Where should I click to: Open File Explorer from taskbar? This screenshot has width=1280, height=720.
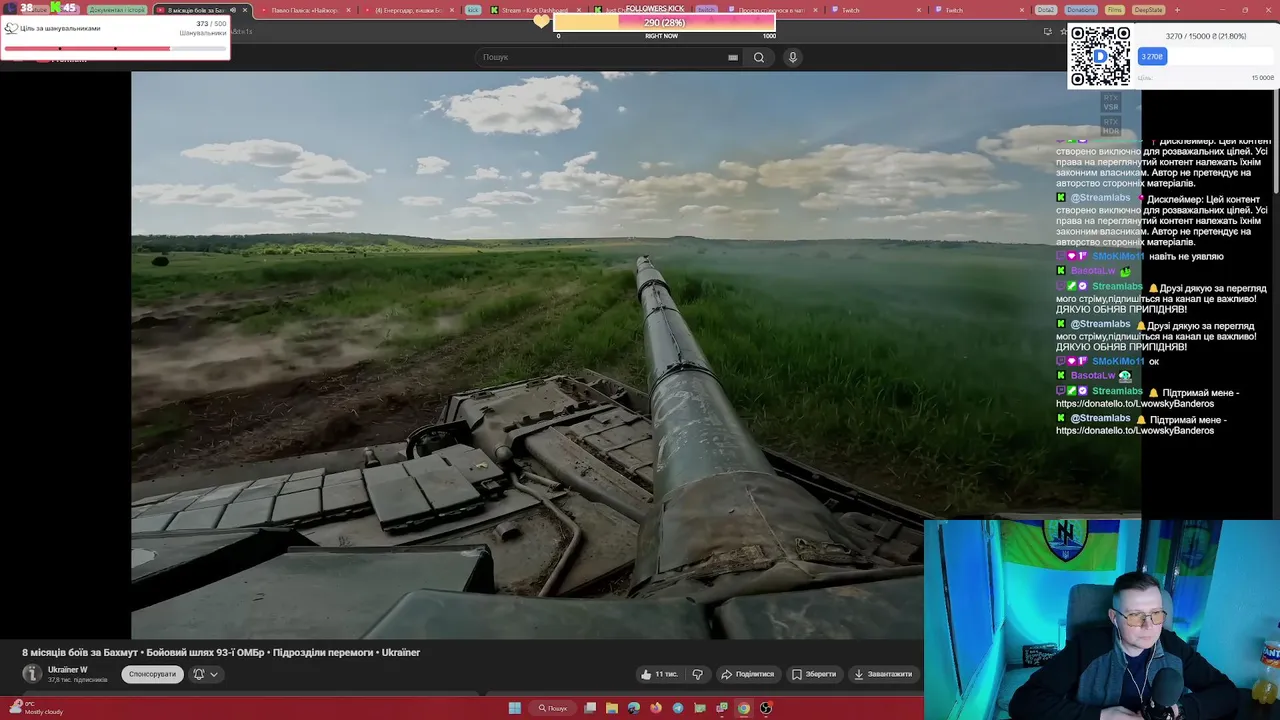click(612, 708)
